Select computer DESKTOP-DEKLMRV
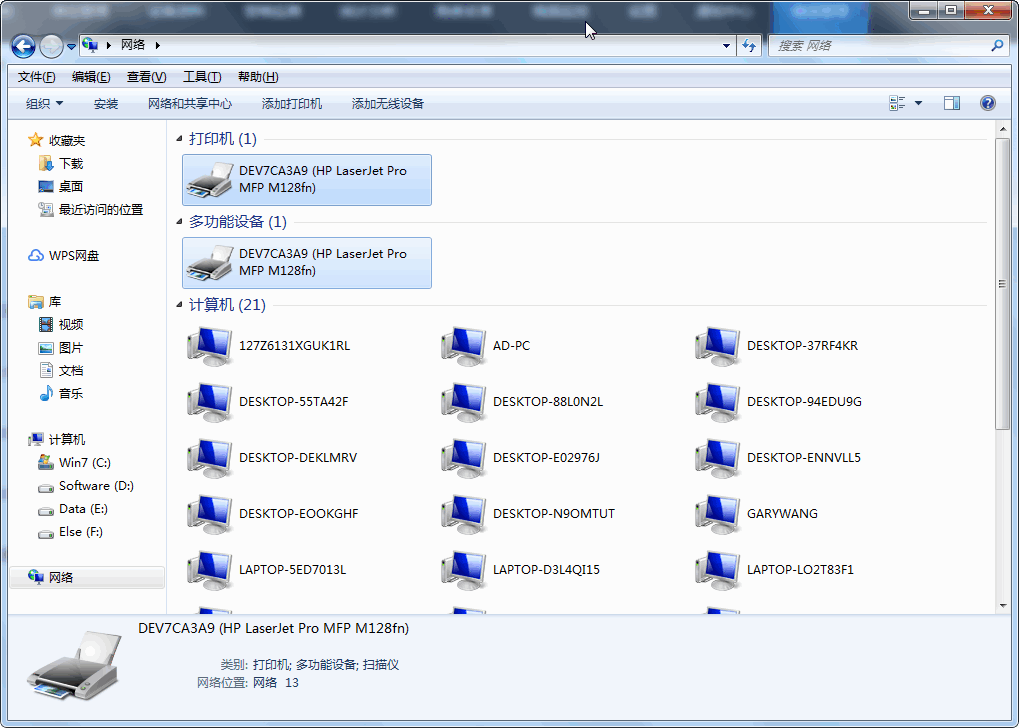 click(x=273, y=458)
